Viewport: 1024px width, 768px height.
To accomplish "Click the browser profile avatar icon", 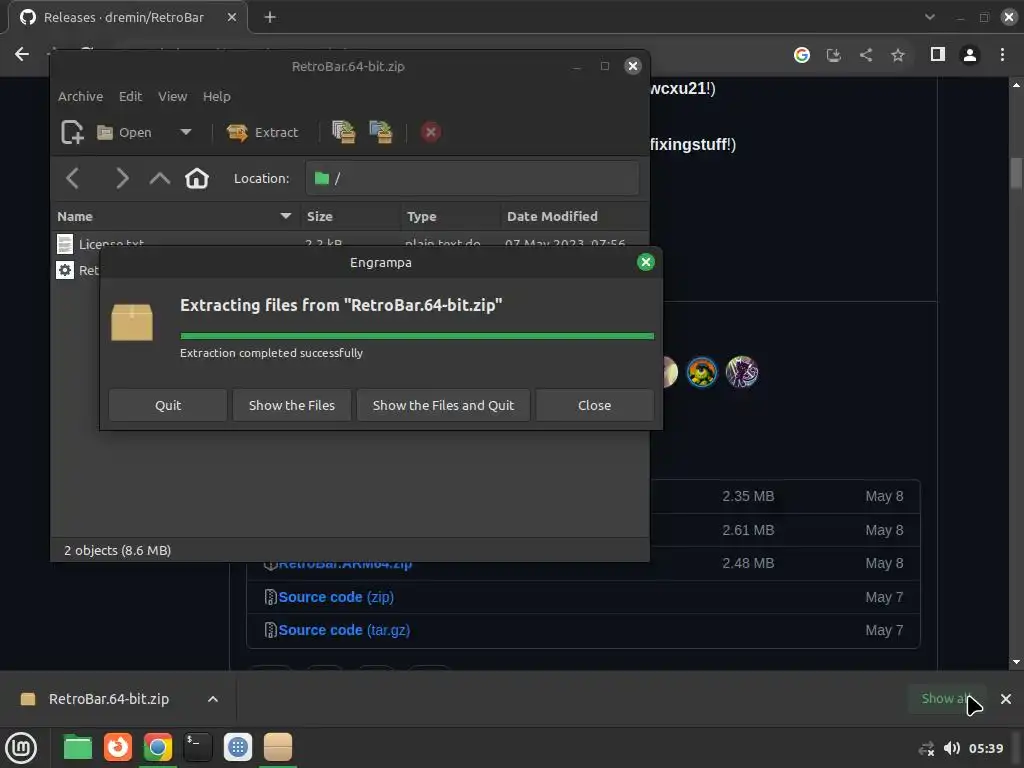I will tap(970, 55).
